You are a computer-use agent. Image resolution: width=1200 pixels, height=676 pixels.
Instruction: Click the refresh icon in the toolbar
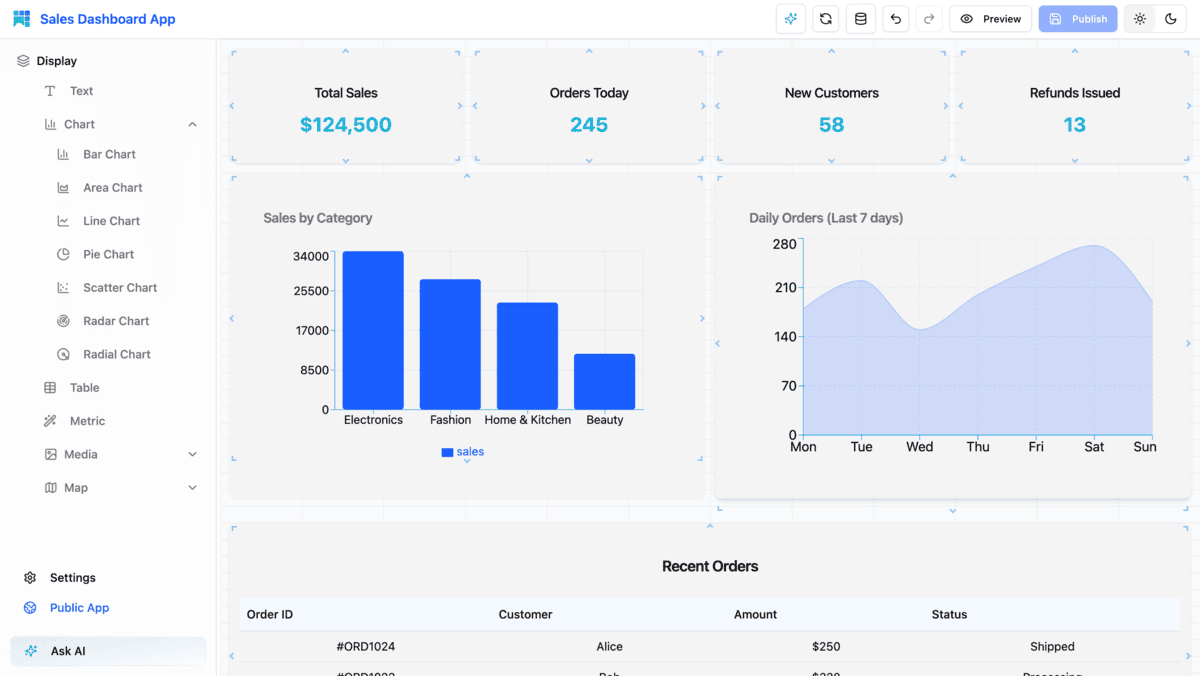pos(825,18)
